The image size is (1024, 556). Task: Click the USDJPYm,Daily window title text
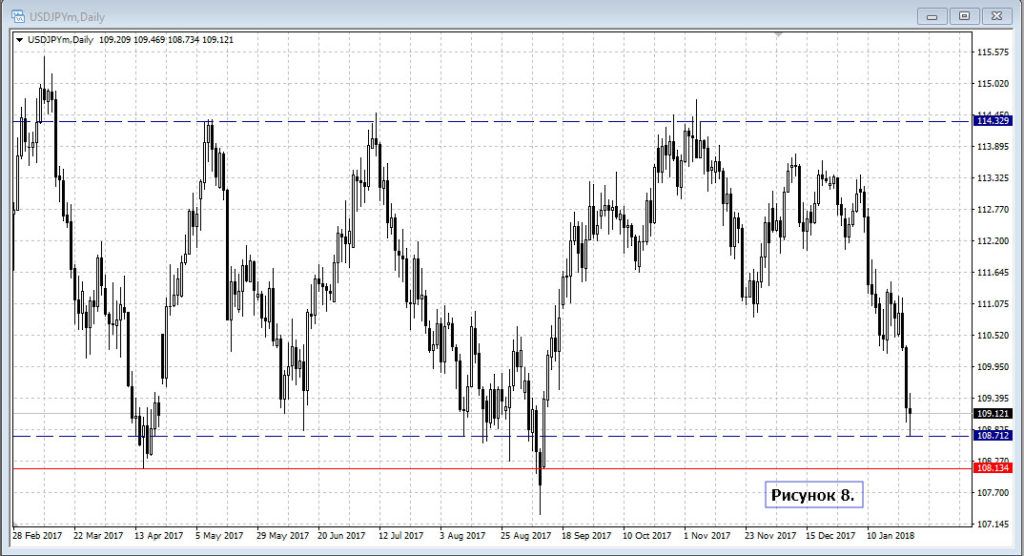click(70, 15)
